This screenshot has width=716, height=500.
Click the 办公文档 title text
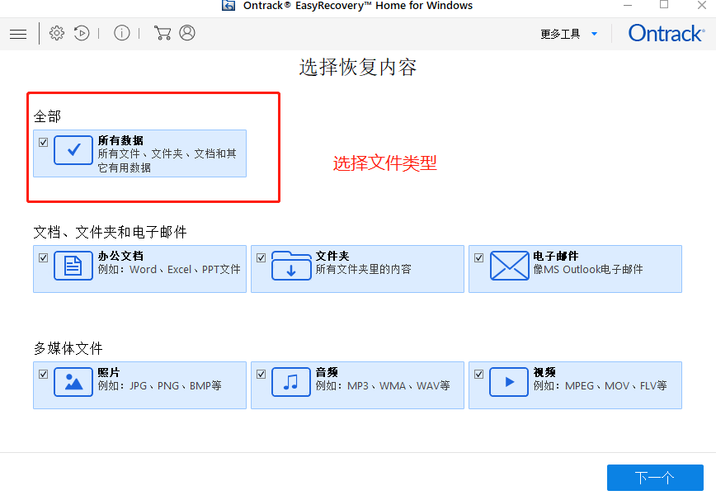(121, 256)
